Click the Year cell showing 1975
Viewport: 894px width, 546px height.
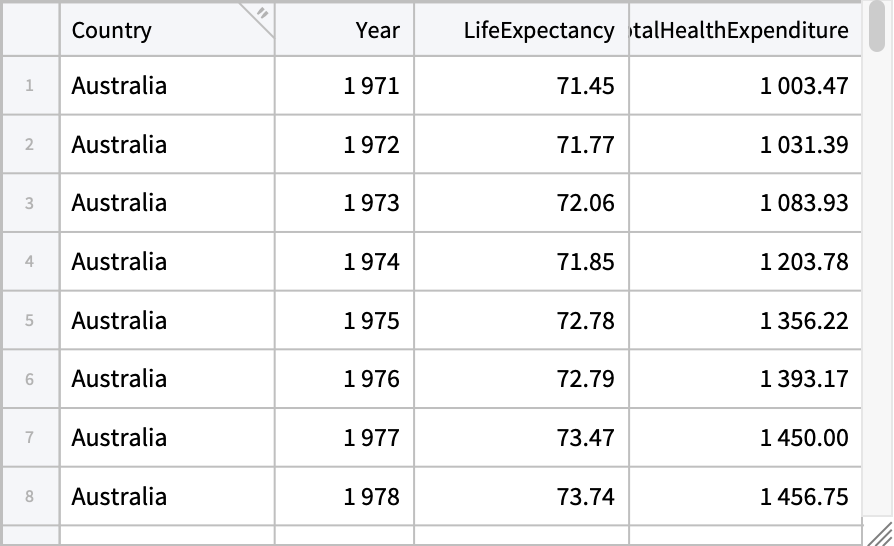point(344,321)
